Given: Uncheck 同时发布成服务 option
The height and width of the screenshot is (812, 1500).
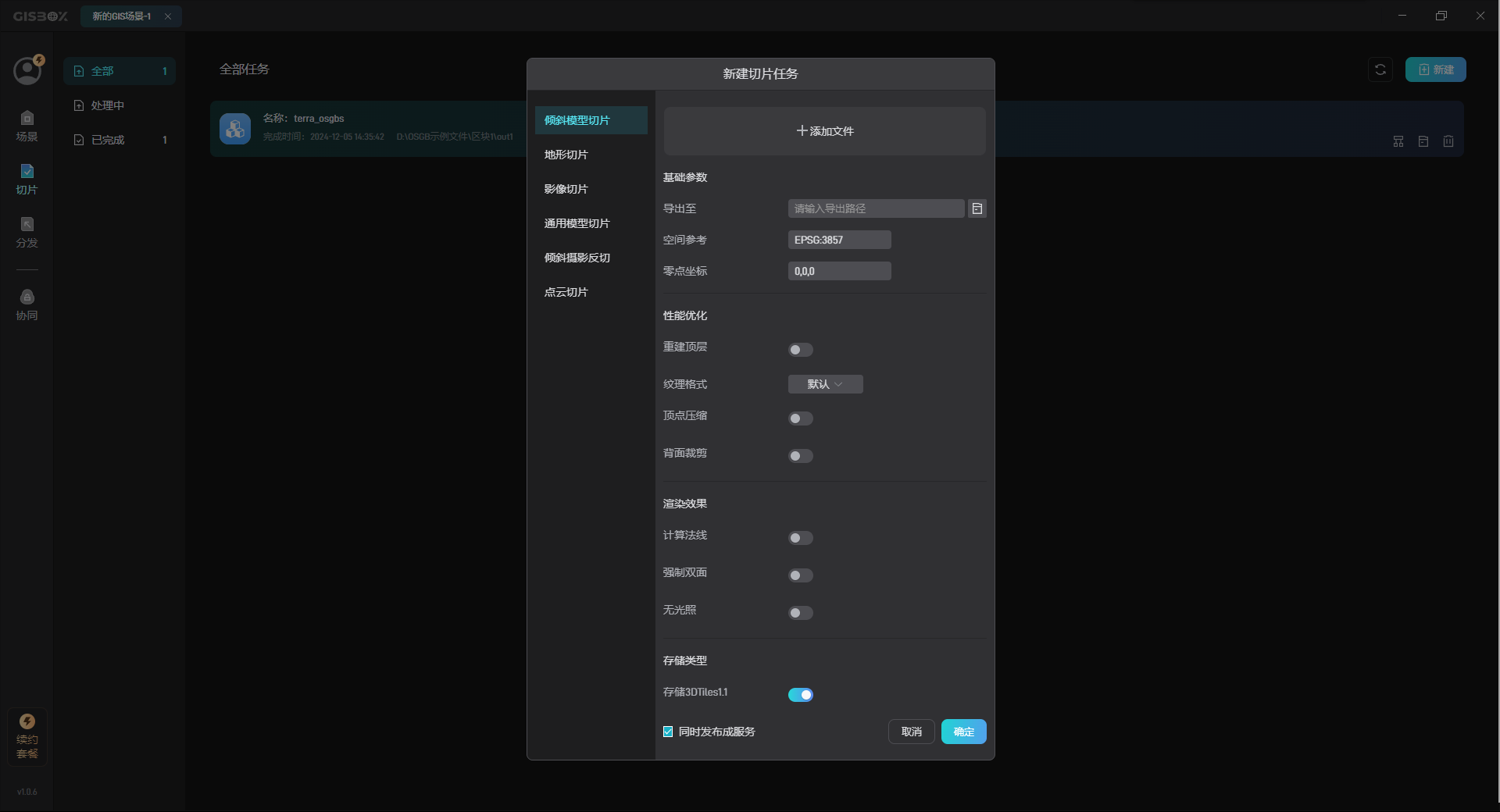Looking at the screenshot, I should click(x=668, y=732).
